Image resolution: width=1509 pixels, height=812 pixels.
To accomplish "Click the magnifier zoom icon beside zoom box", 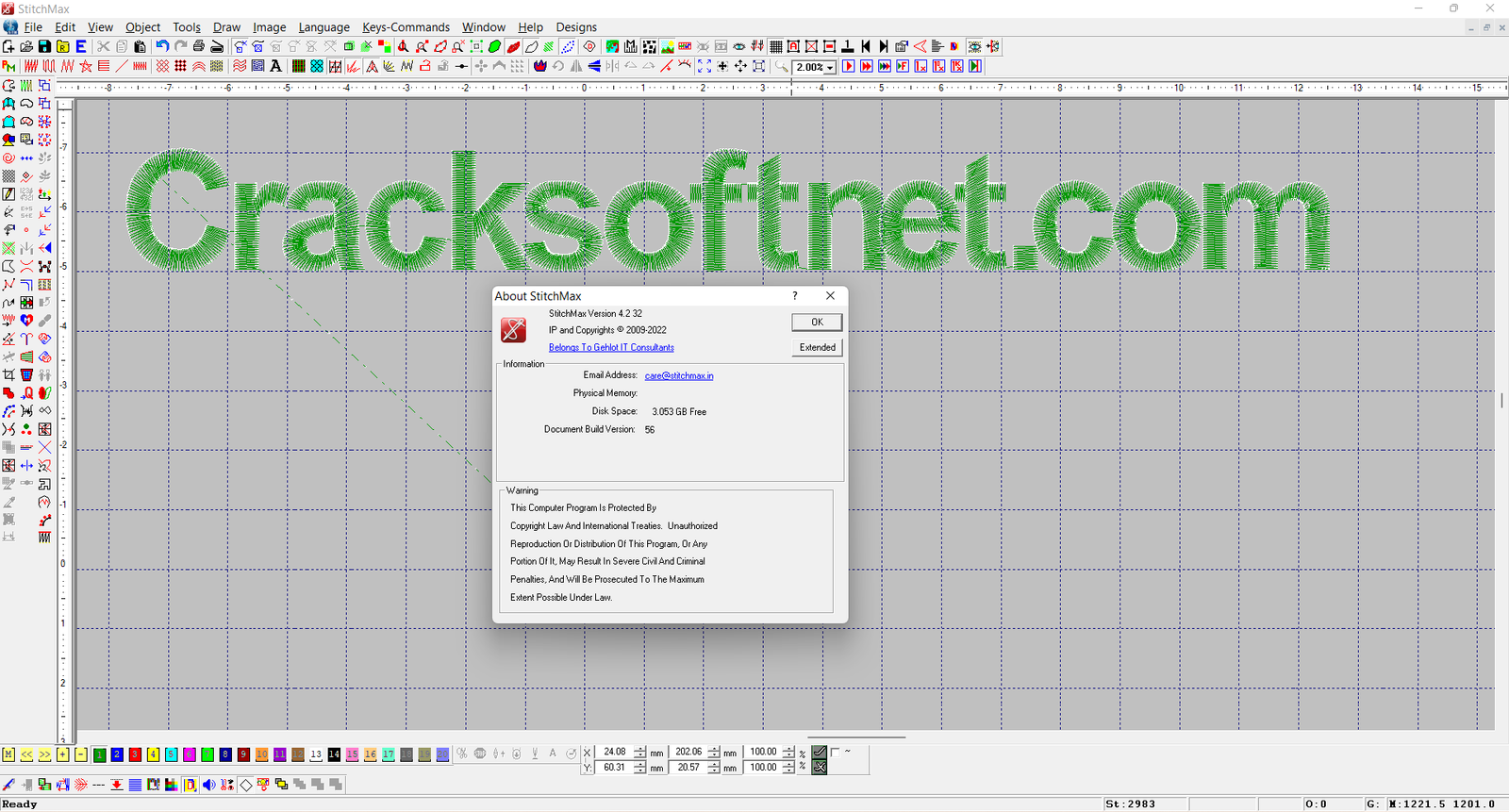I will 781,66.
